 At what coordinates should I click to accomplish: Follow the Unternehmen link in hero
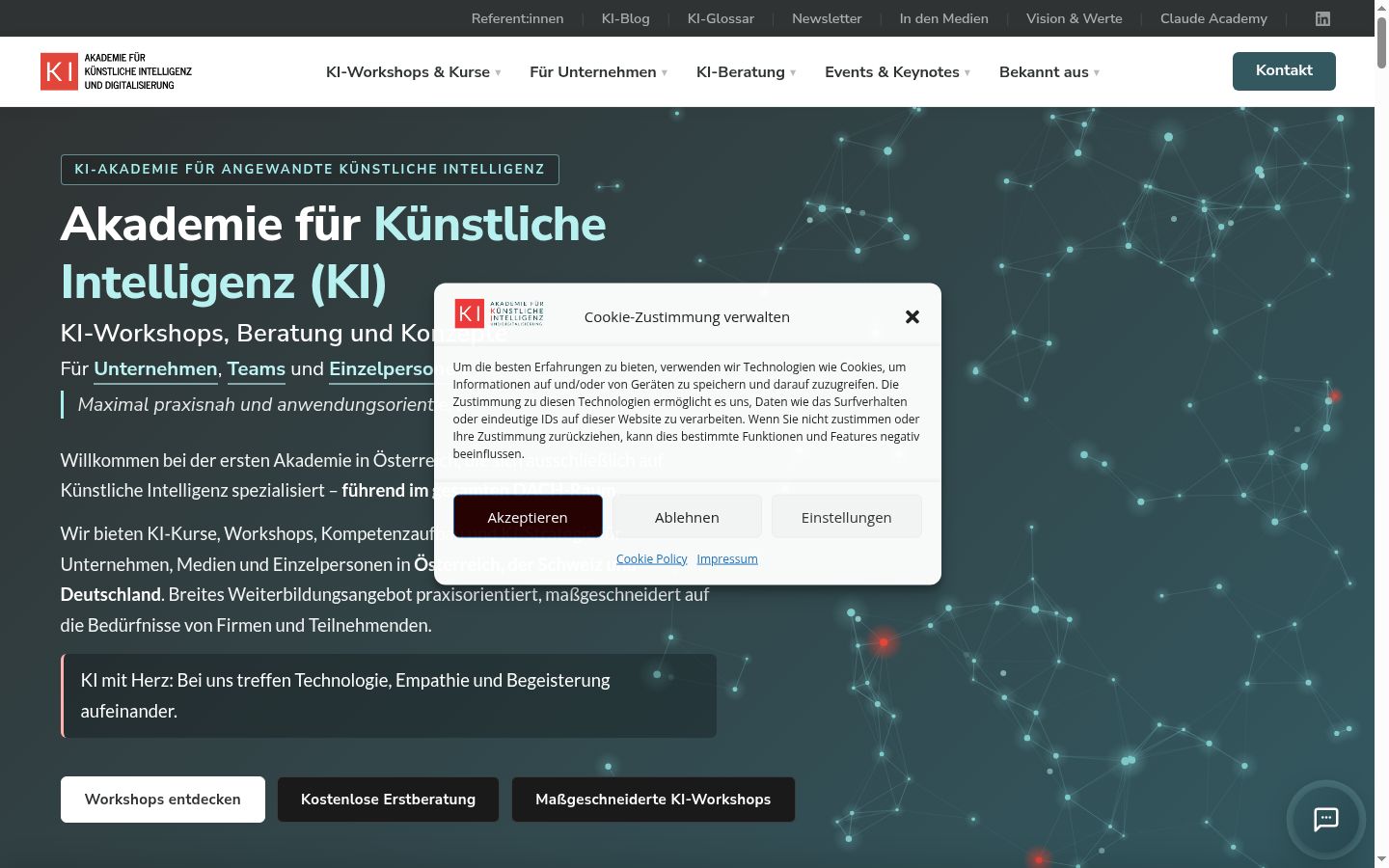155,369
